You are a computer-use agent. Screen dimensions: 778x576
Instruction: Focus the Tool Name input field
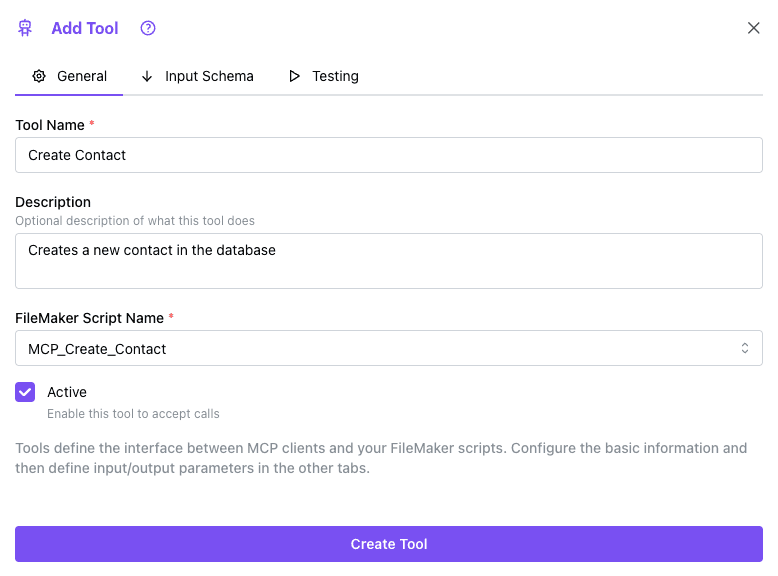tap(388, 155)
